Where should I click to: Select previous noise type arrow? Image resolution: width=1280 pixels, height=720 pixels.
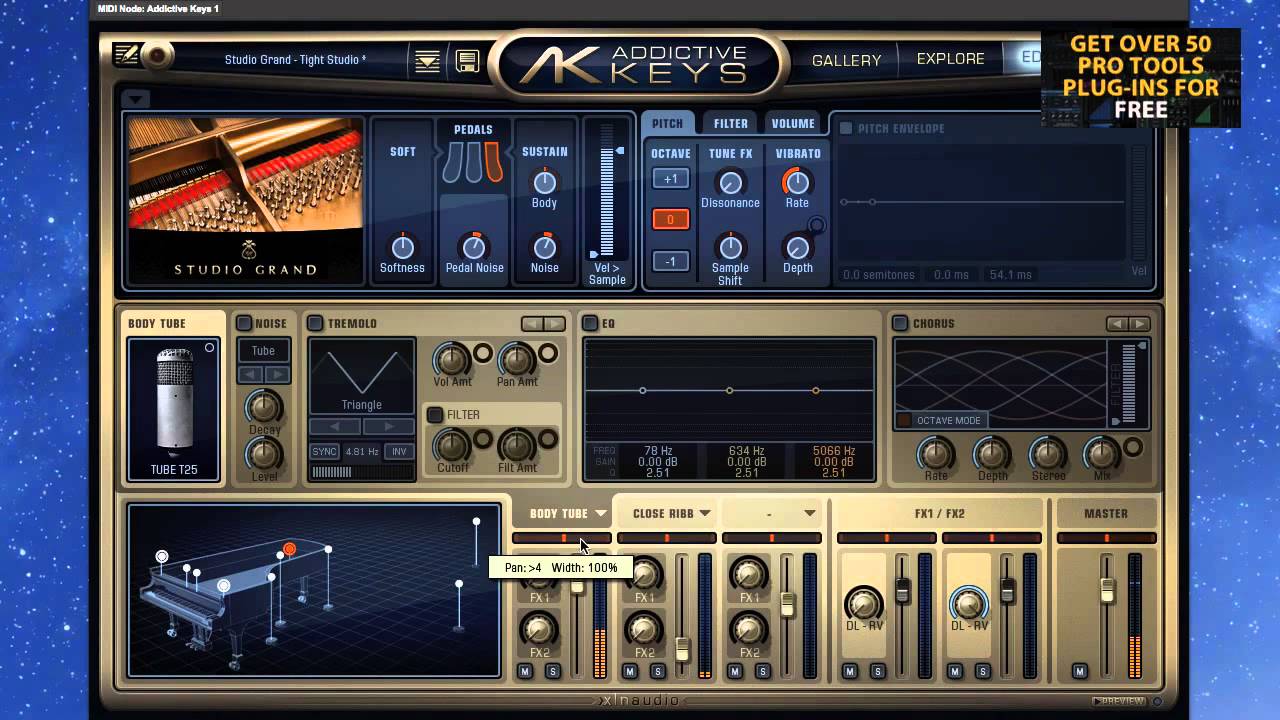pyautogui.click(x=250, y=374)
